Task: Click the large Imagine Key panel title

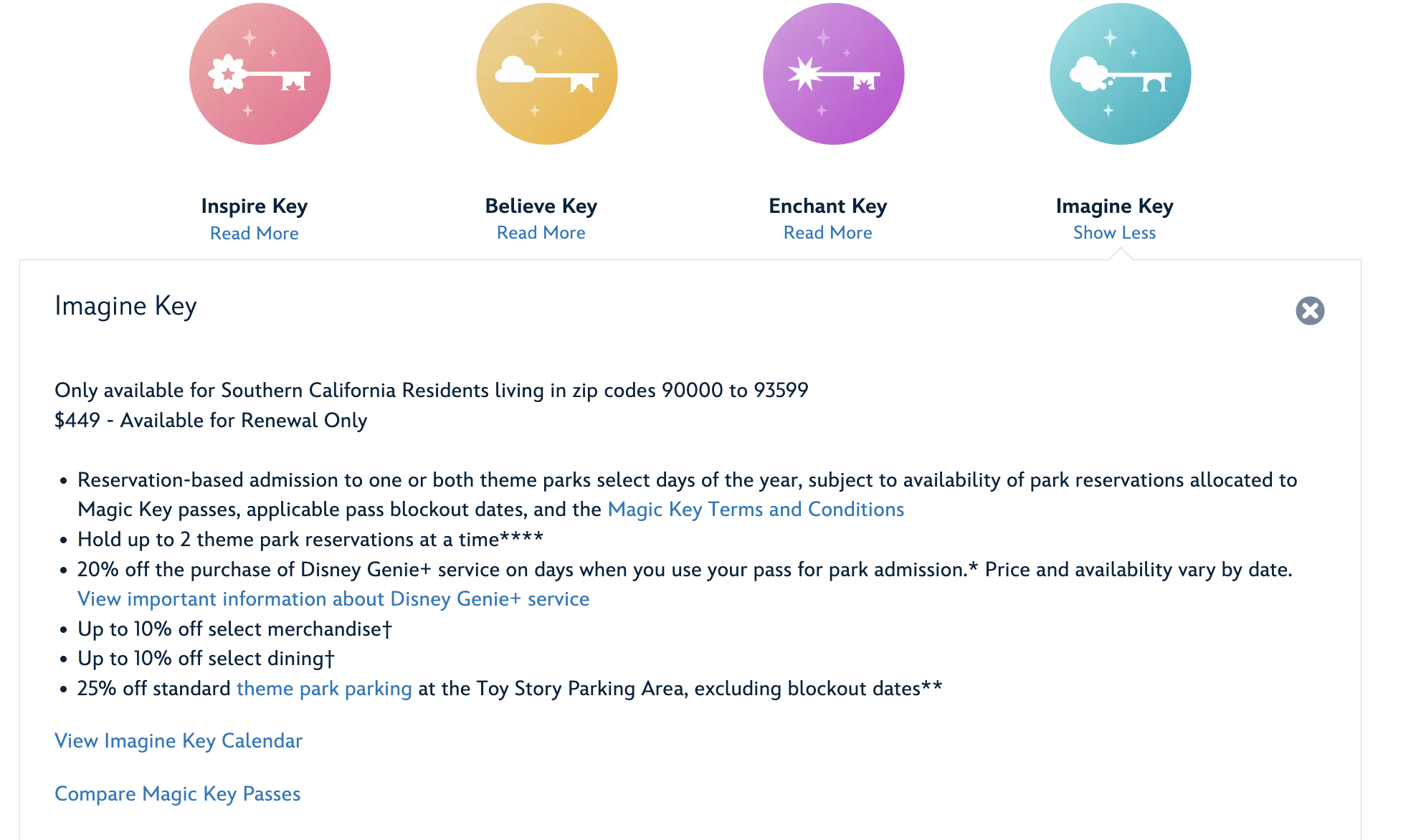Action: coord(126,306)
